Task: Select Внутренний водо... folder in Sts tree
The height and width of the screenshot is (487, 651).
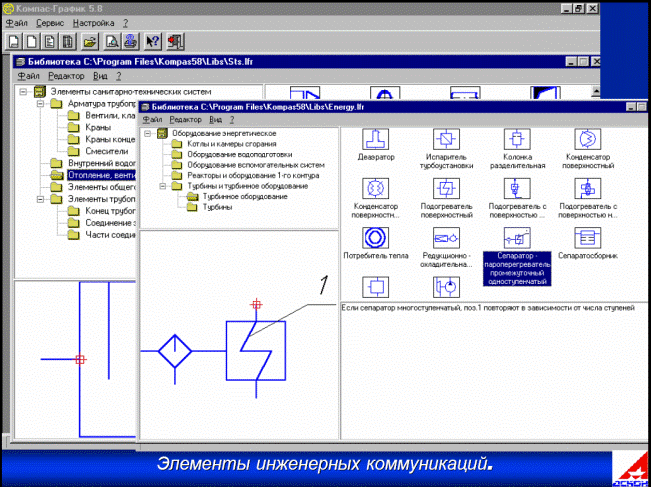Action: tap(102, 163)
